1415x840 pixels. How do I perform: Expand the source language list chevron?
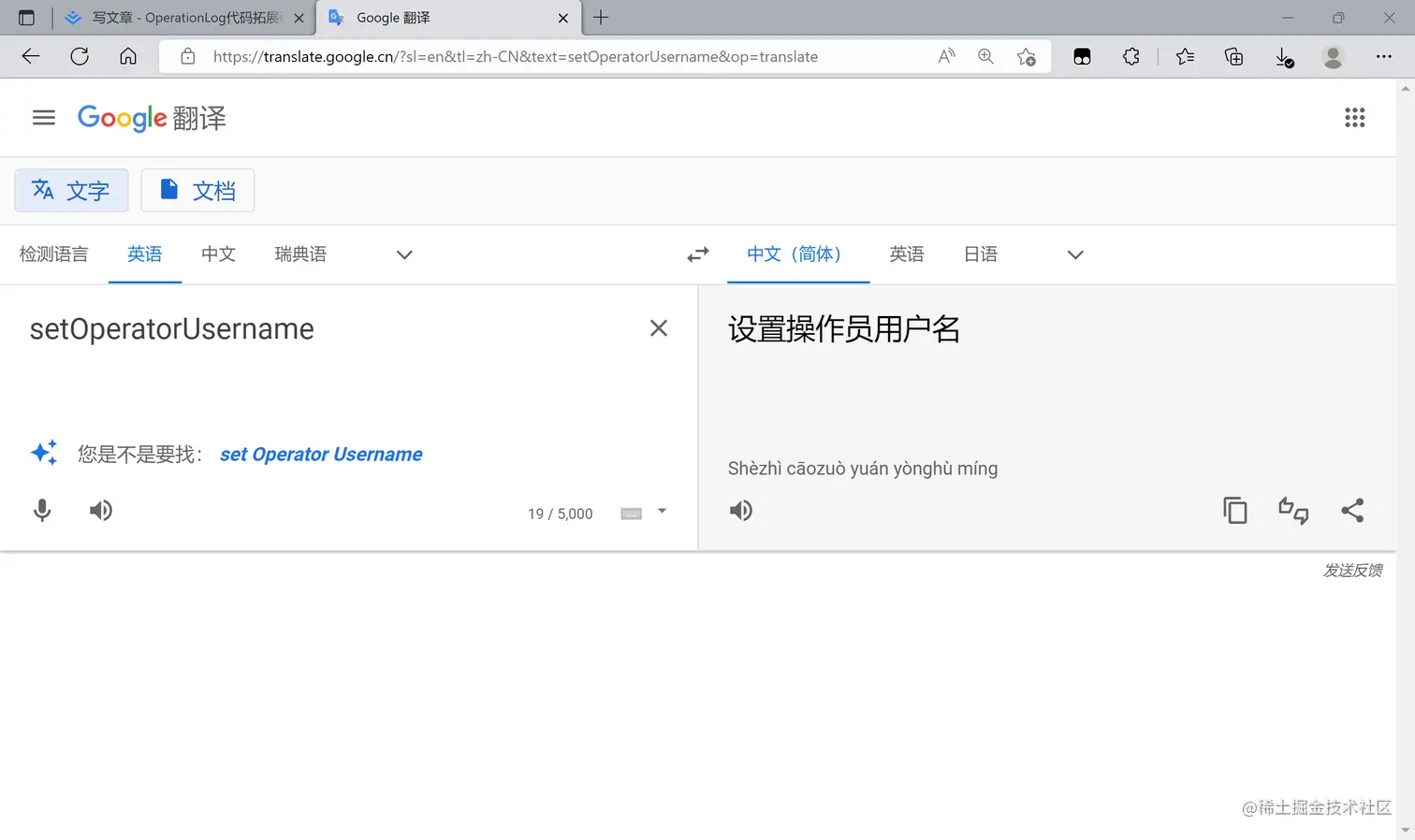click(404, 254)
